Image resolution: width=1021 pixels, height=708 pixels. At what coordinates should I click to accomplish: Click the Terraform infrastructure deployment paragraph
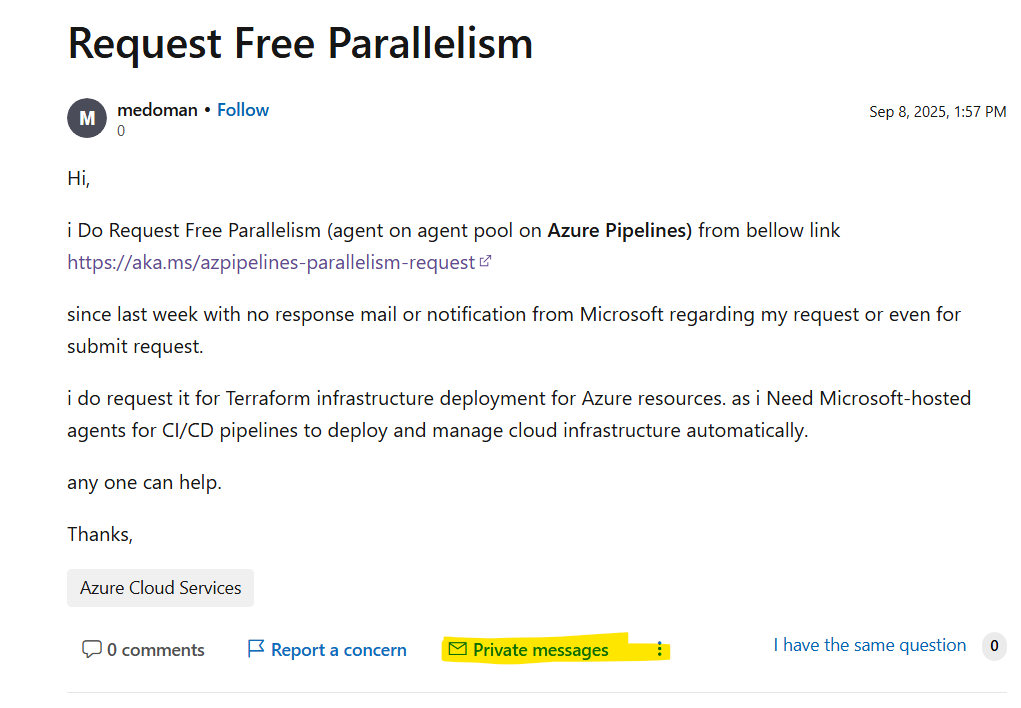pyautogui.click(x=518, y=414)
